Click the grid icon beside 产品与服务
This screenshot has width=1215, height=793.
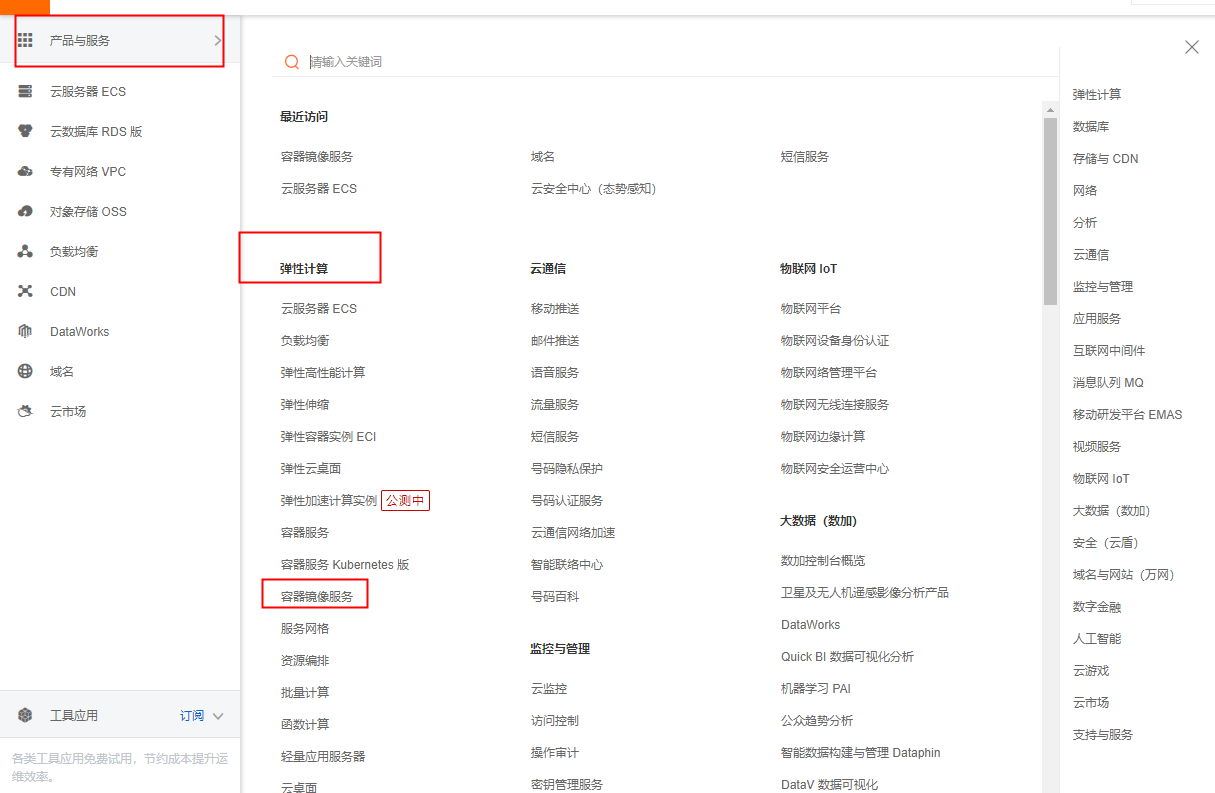coord(26,40)
